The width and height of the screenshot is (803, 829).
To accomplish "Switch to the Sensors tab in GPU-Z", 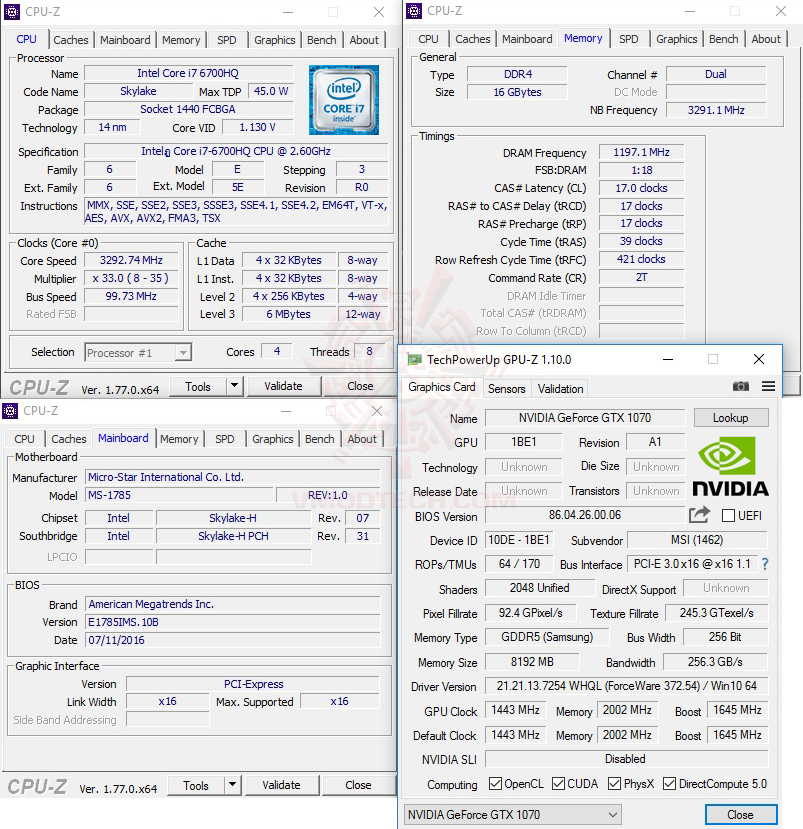I will coord(506,389).
